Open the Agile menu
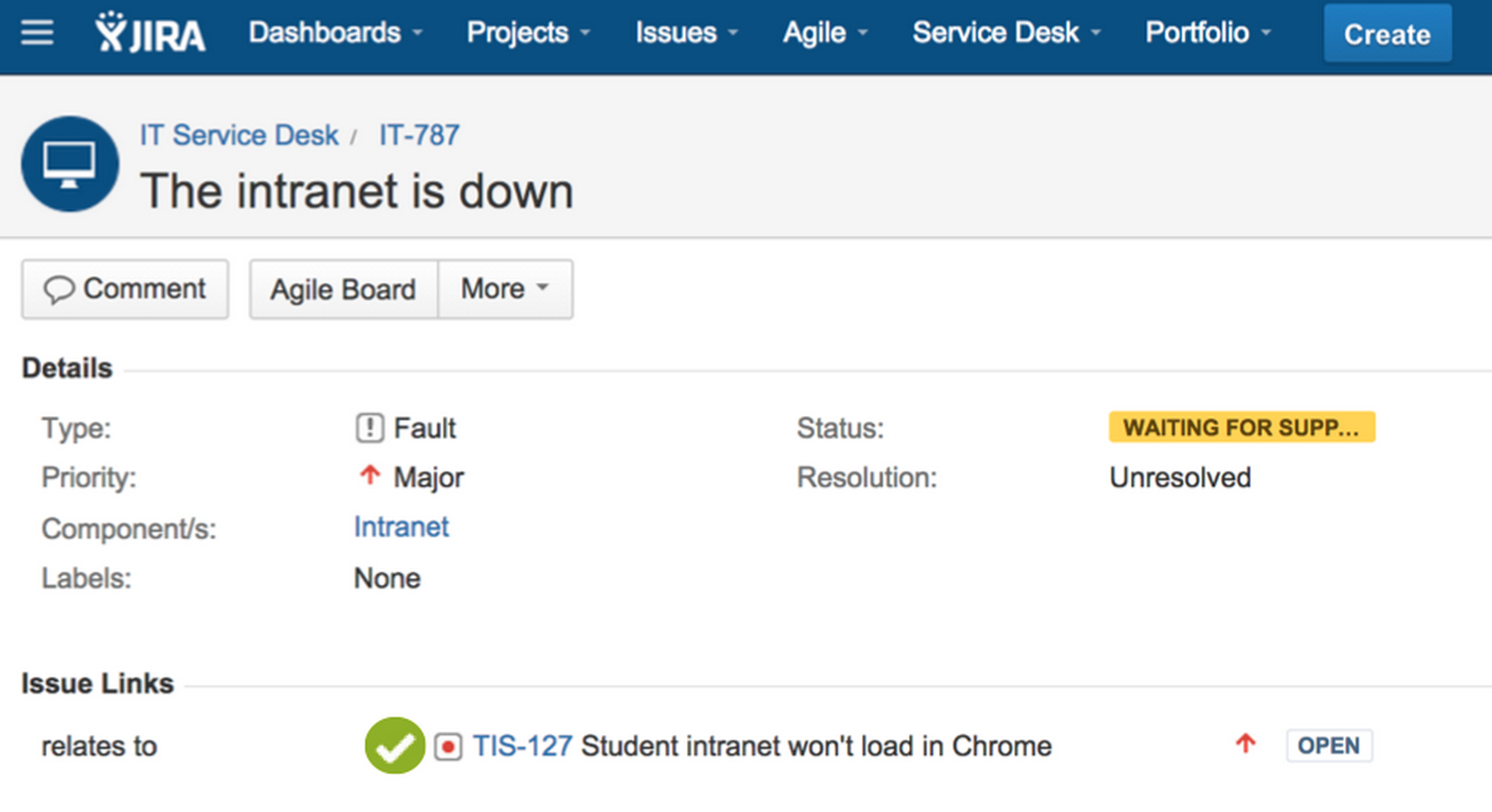The height and width of the screenshot is (812, 1492). click(824, 33)
